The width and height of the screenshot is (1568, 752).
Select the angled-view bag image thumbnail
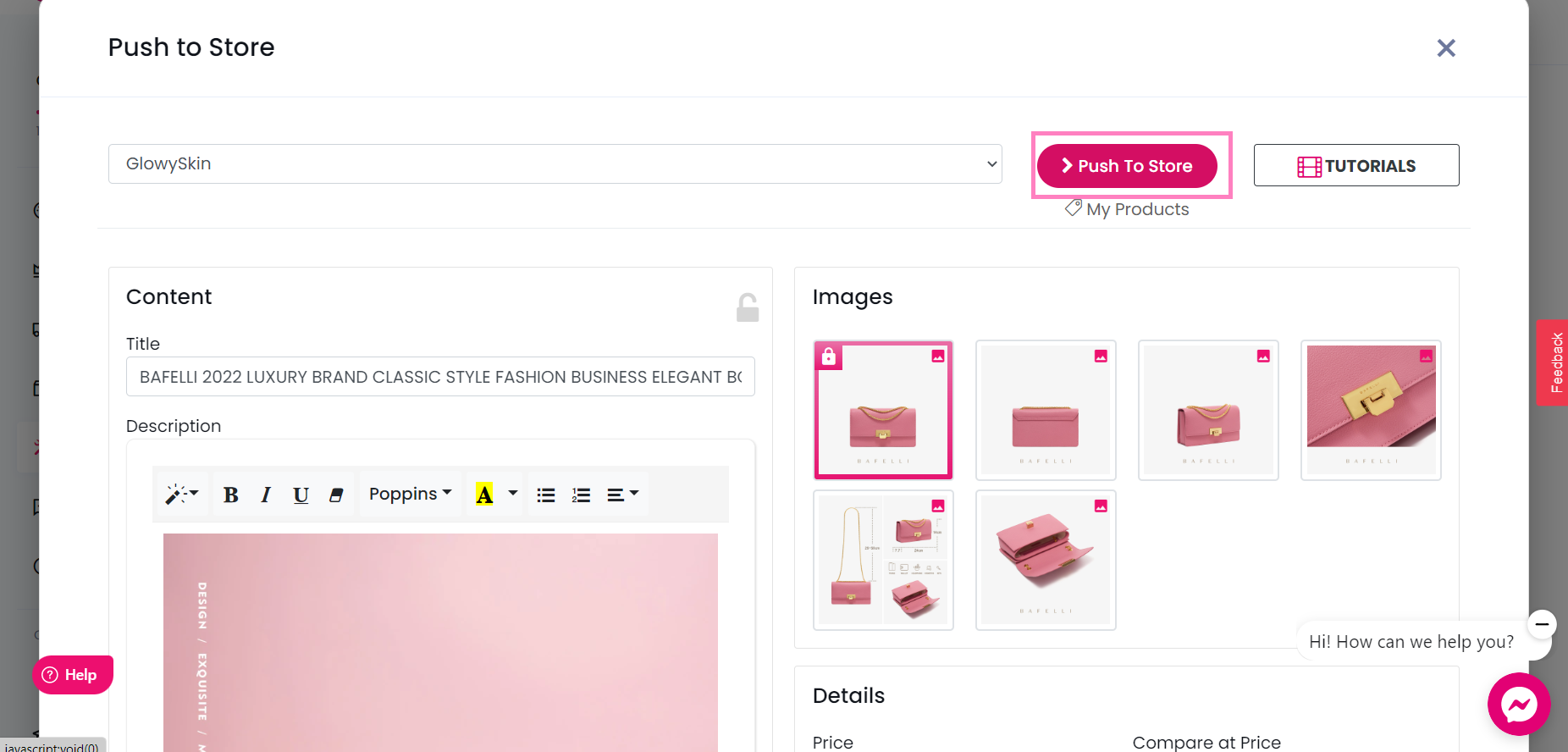click(1208, 410)
